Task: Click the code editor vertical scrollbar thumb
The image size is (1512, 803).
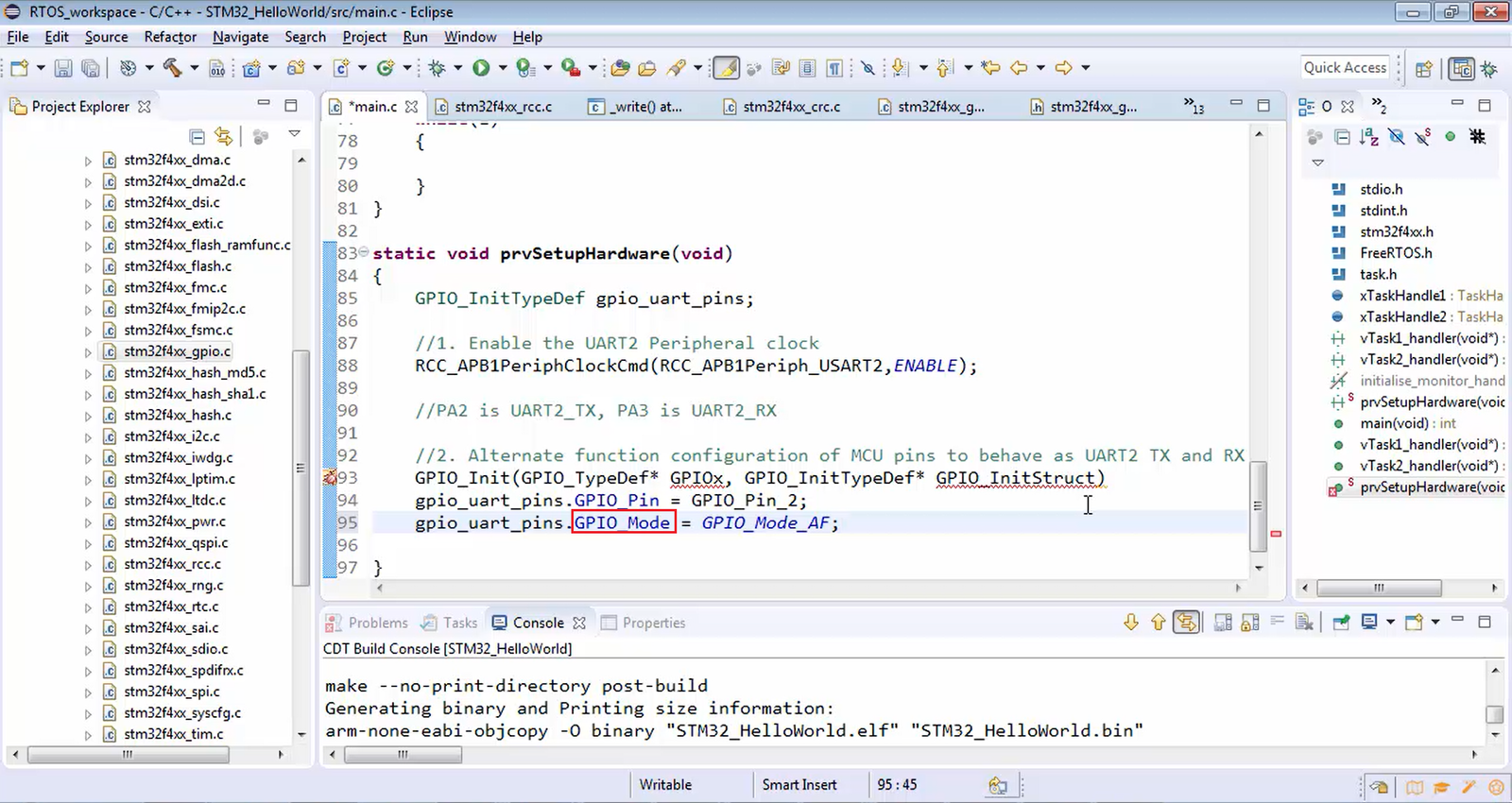Action: pos(1258,506)
